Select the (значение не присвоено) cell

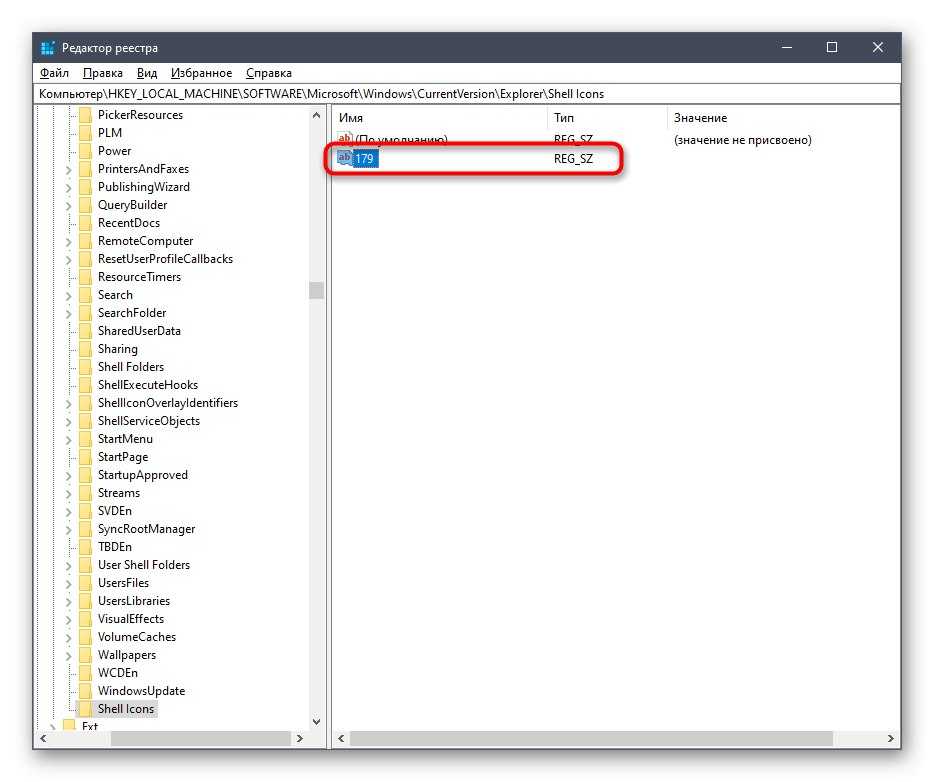(x=742, y=140)
